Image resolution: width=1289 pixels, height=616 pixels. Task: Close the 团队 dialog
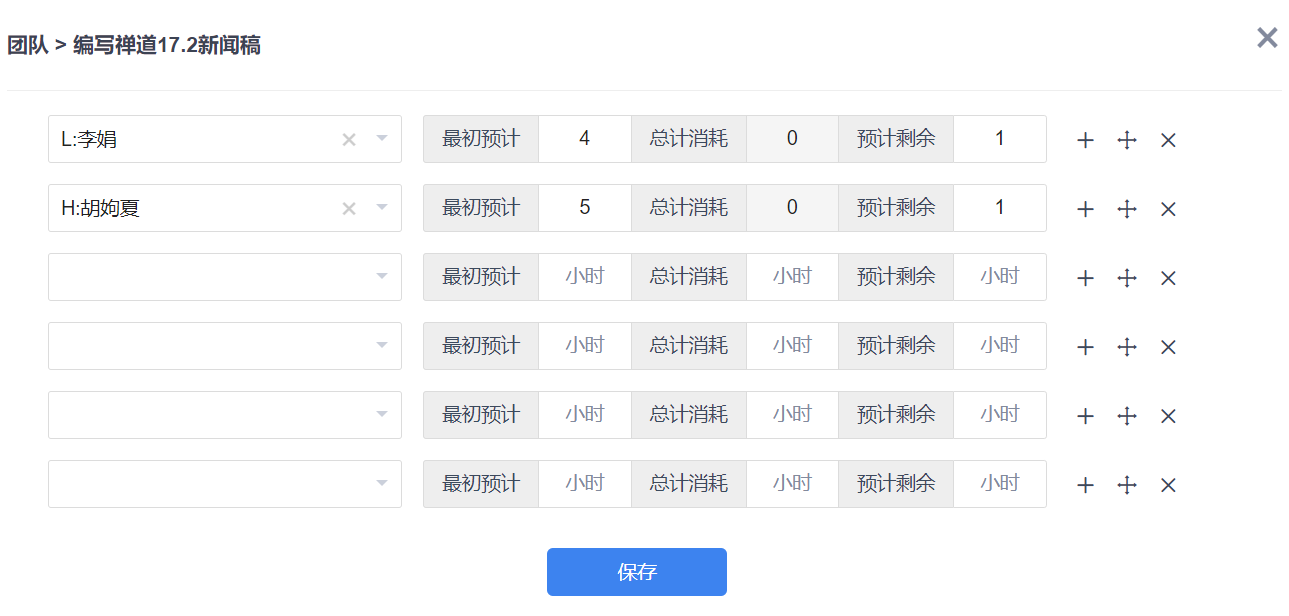[x=1267, y=38]
